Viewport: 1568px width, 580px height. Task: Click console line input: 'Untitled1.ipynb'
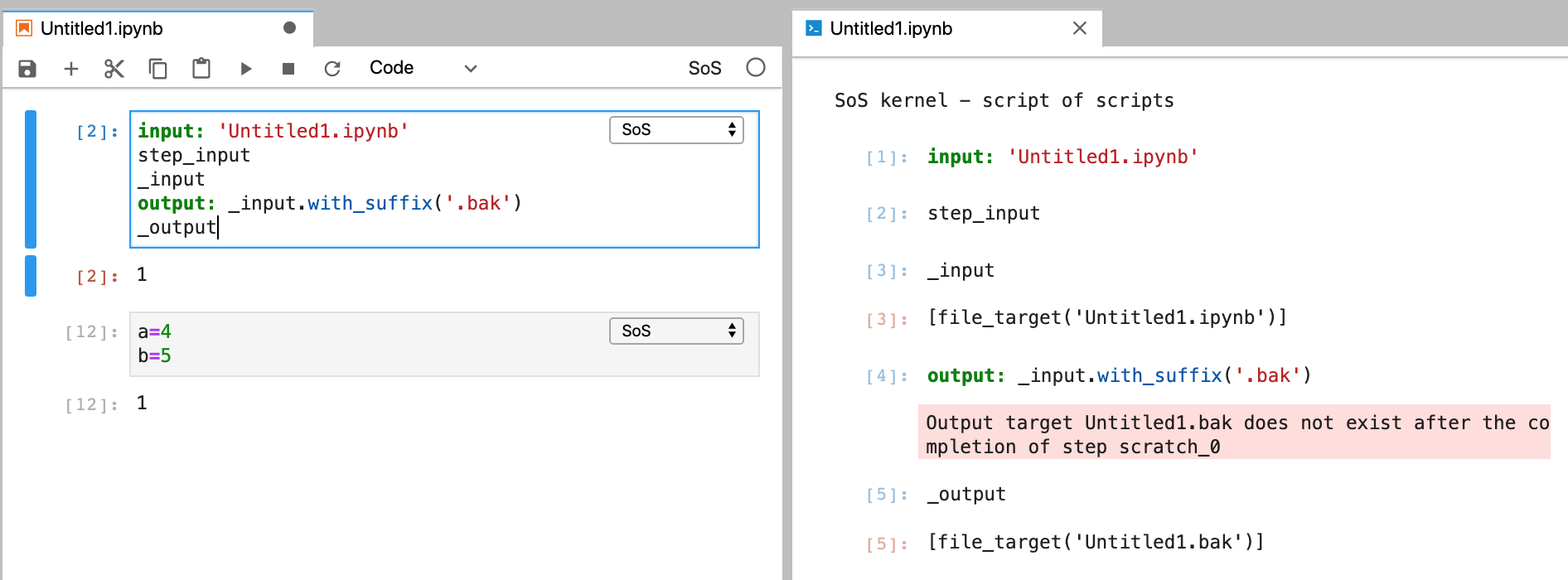[1062, 157]
